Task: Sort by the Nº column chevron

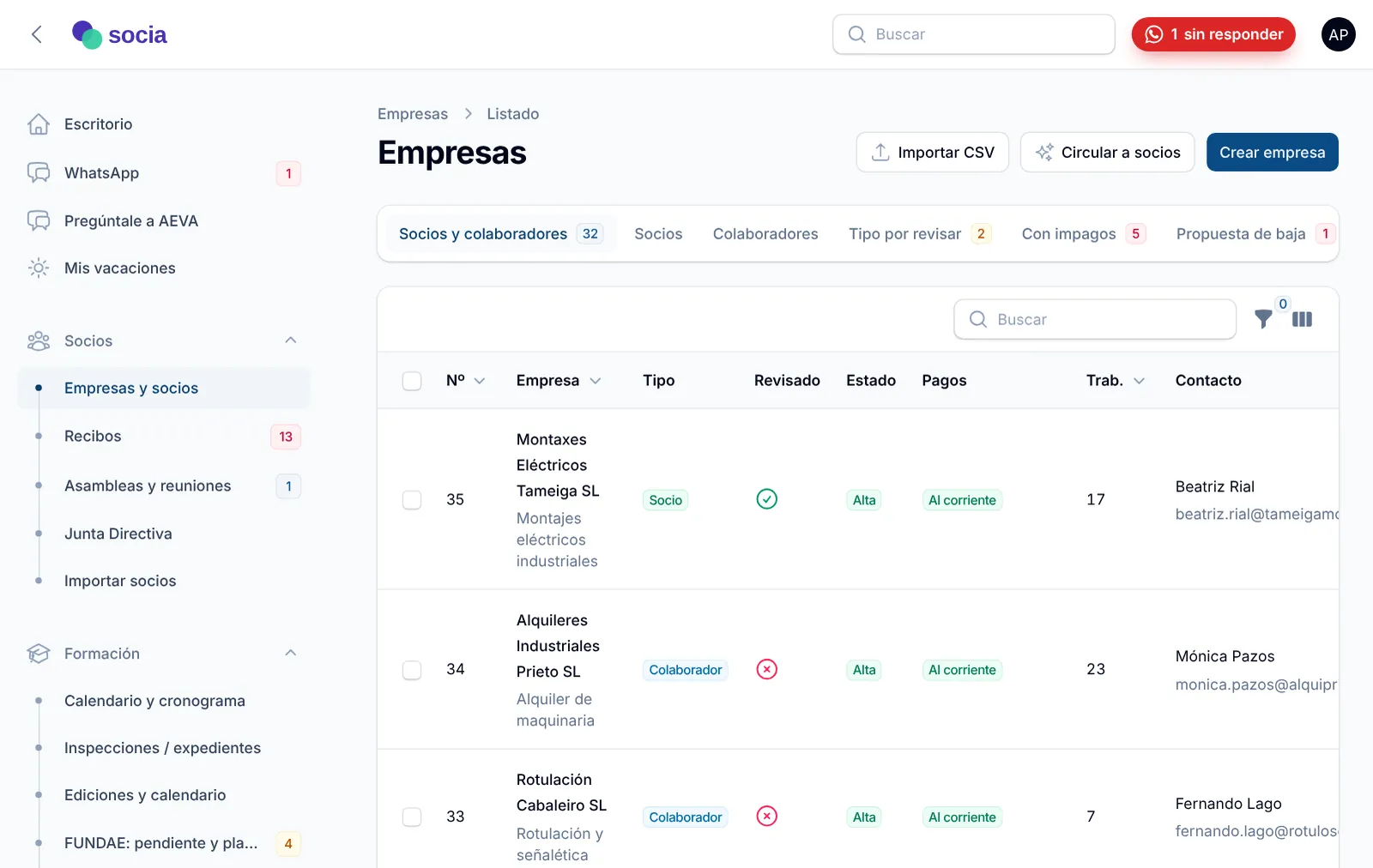Action: pyautogui.click(x=480, y=381)
